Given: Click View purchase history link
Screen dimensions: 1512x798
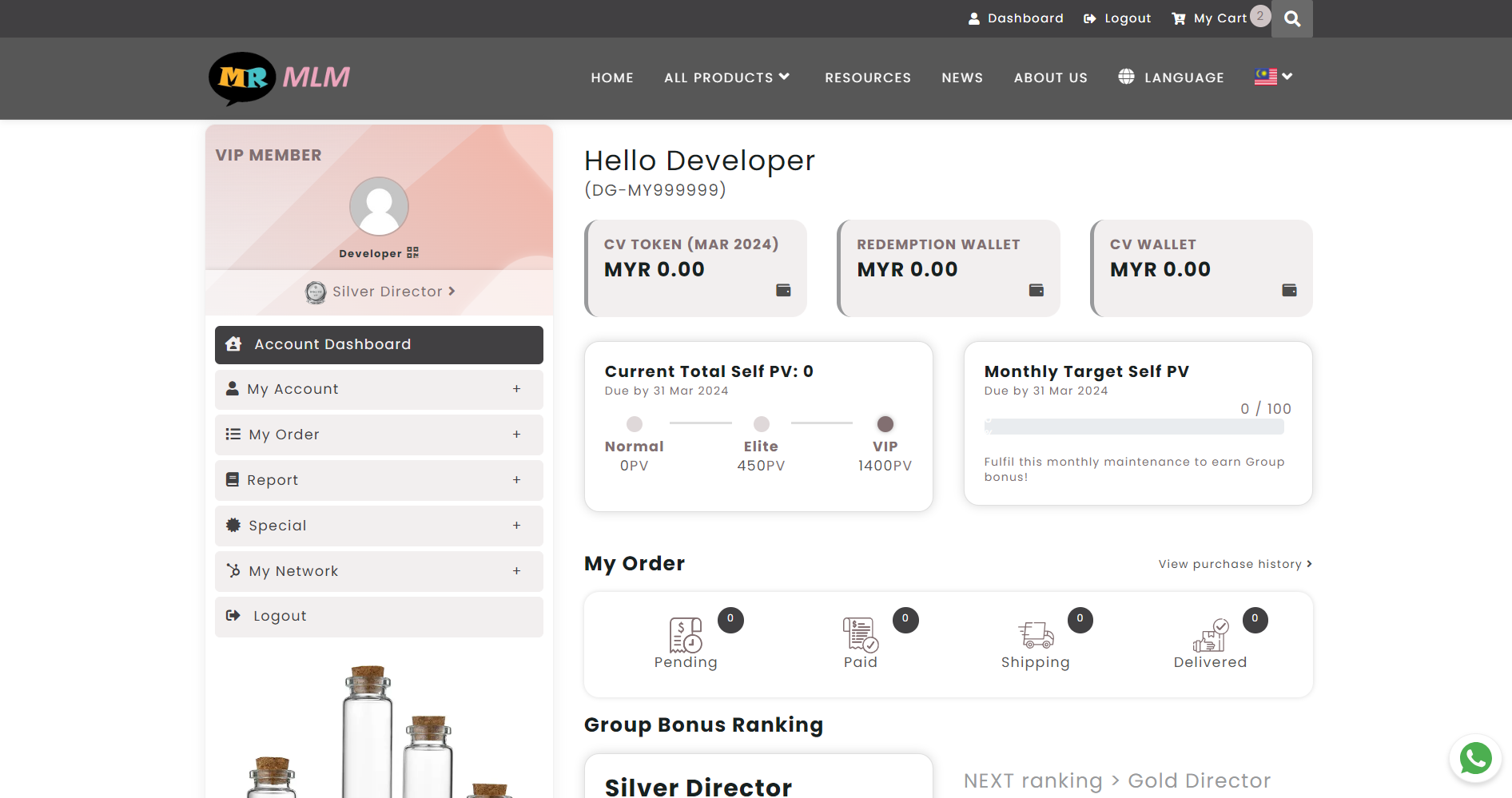Looking at the screenshot, I should pyautogui.click(x=1235, y=564).
